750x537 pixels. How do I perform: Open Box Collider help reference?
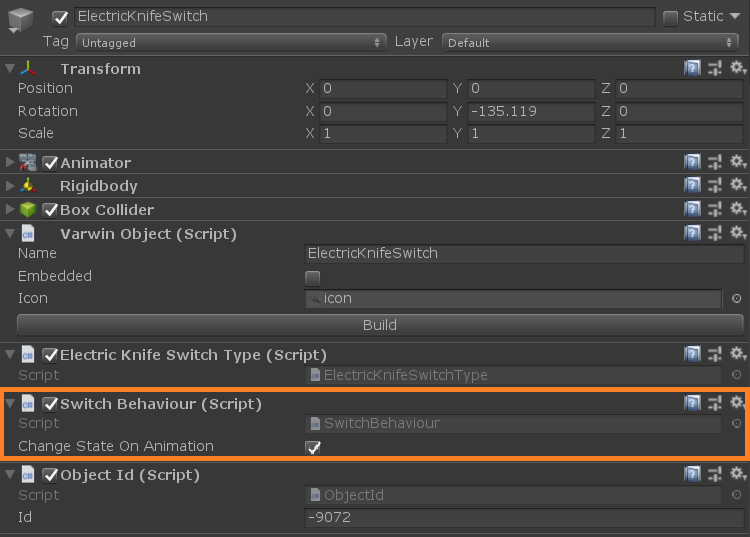pos(692,210)
